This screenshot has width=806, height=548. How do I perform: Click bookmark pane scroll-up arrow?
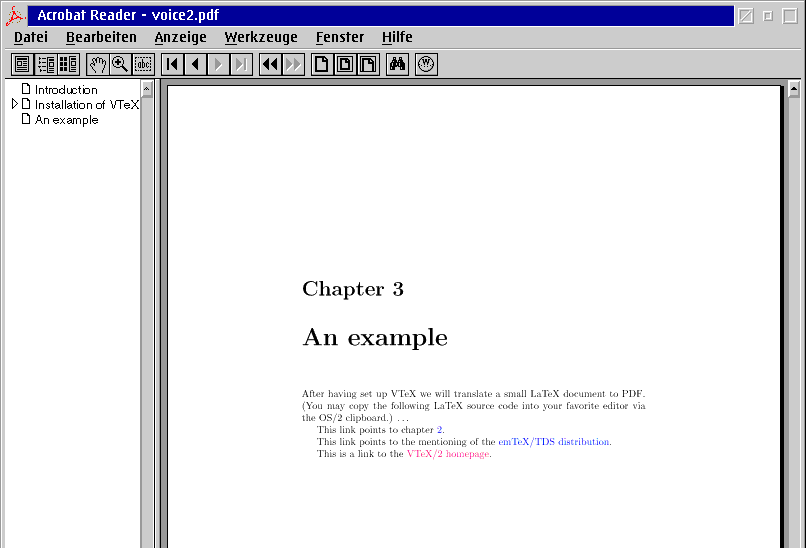click(x=146, y=89)
